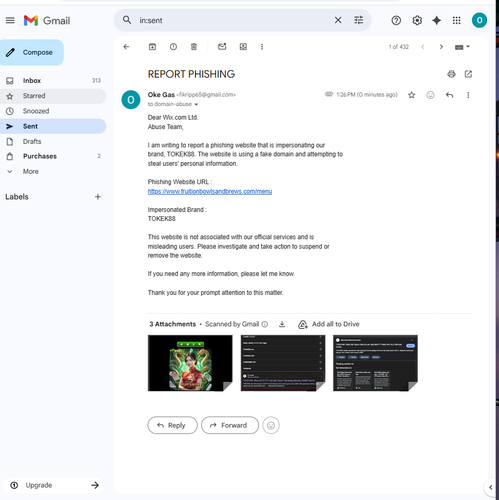
Task: Open email in a new window
Action: click(468, 74)
